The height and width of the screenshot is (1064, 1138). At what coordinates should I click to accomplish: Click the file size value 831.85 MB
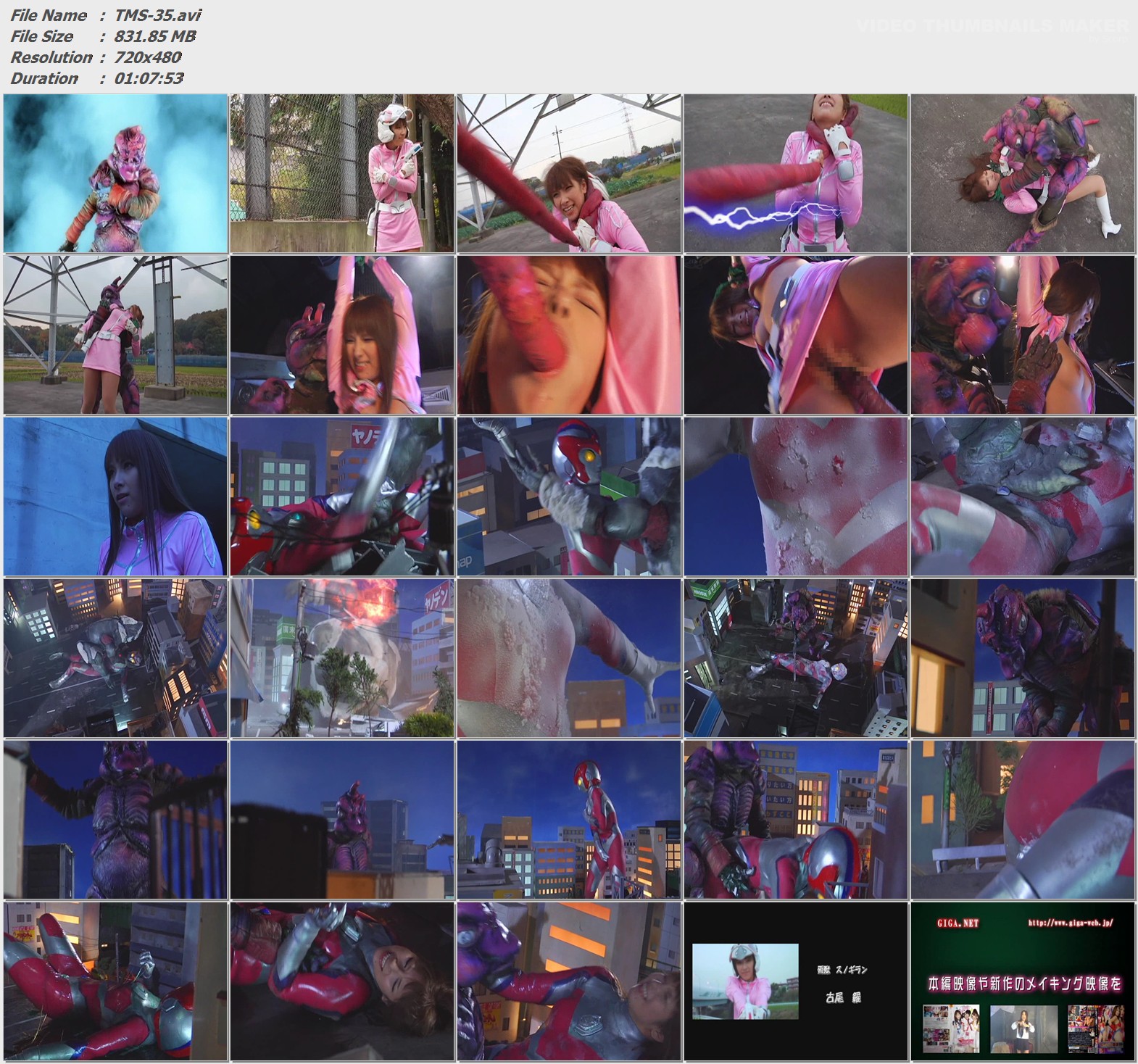[155, 36]
